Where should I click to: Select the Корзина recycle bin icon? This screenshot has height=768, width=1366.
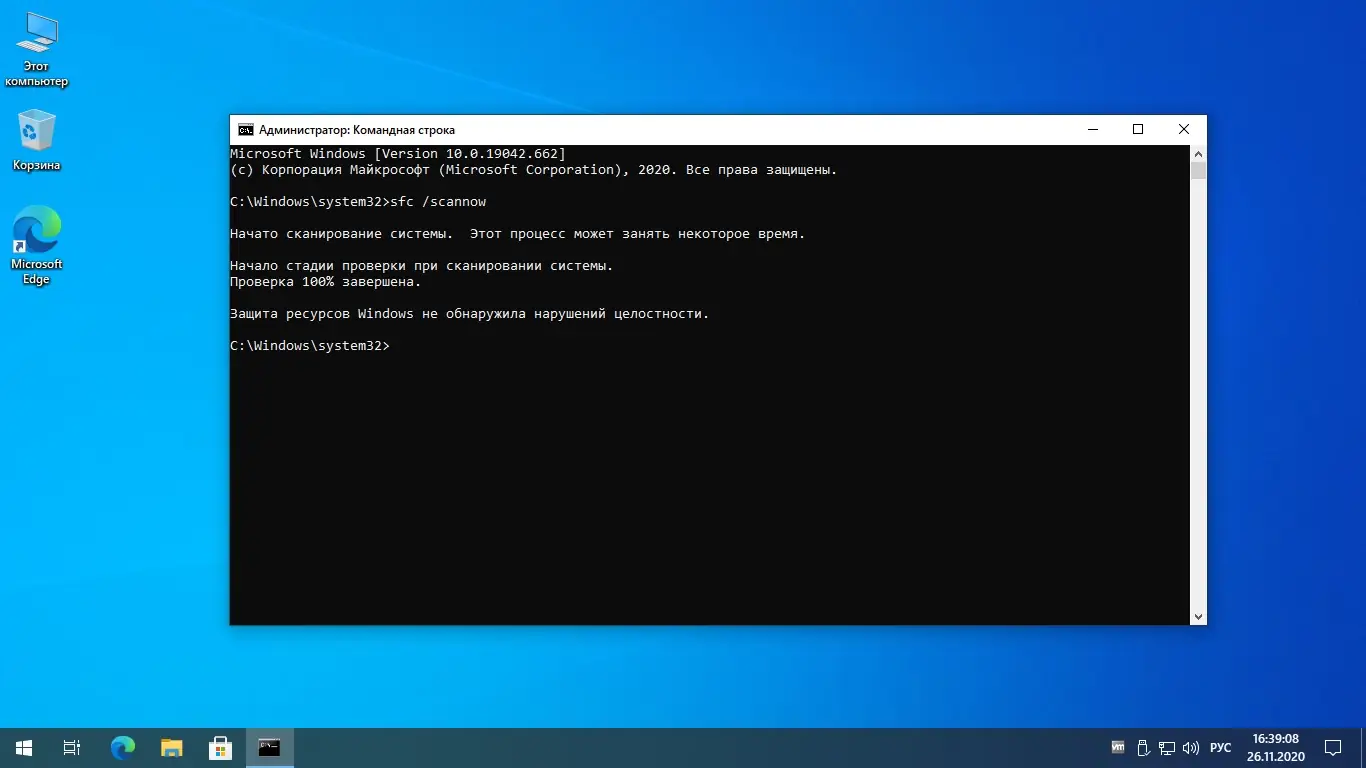coord(37,140)
